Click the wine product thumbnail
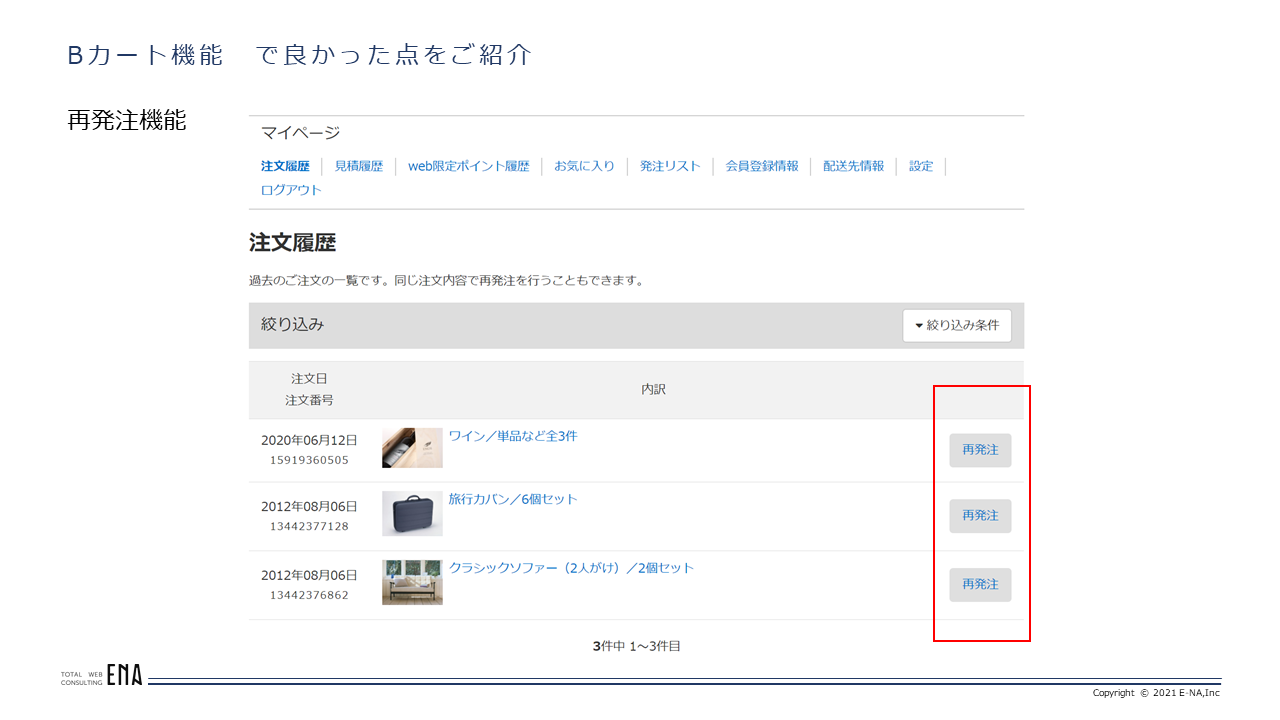The image size is (1280, 720). [412, 448]
